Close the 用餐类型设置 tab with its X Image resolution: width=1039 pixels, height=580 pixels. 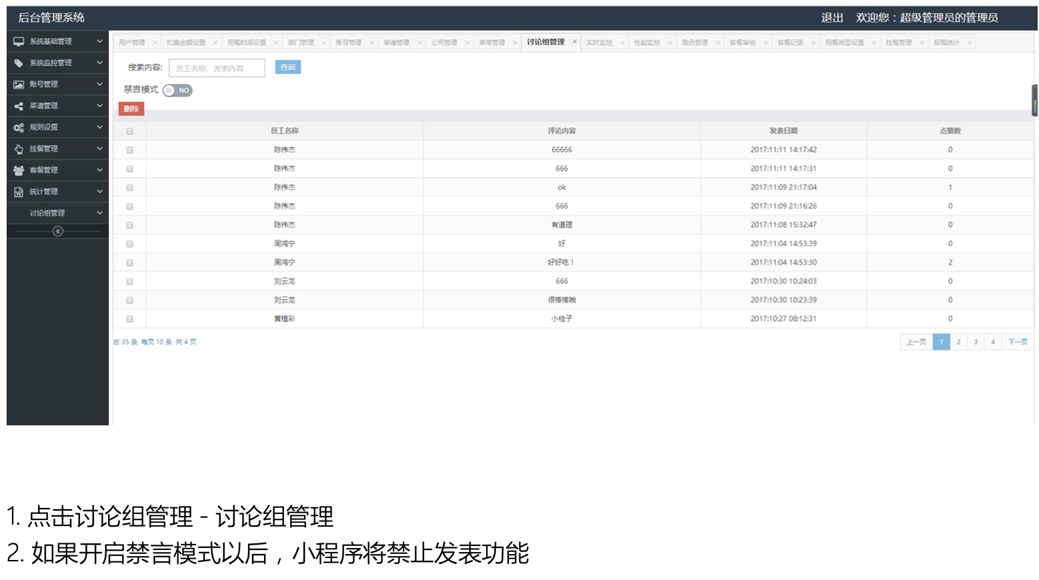pyautogui.click(x=874, y=42)
